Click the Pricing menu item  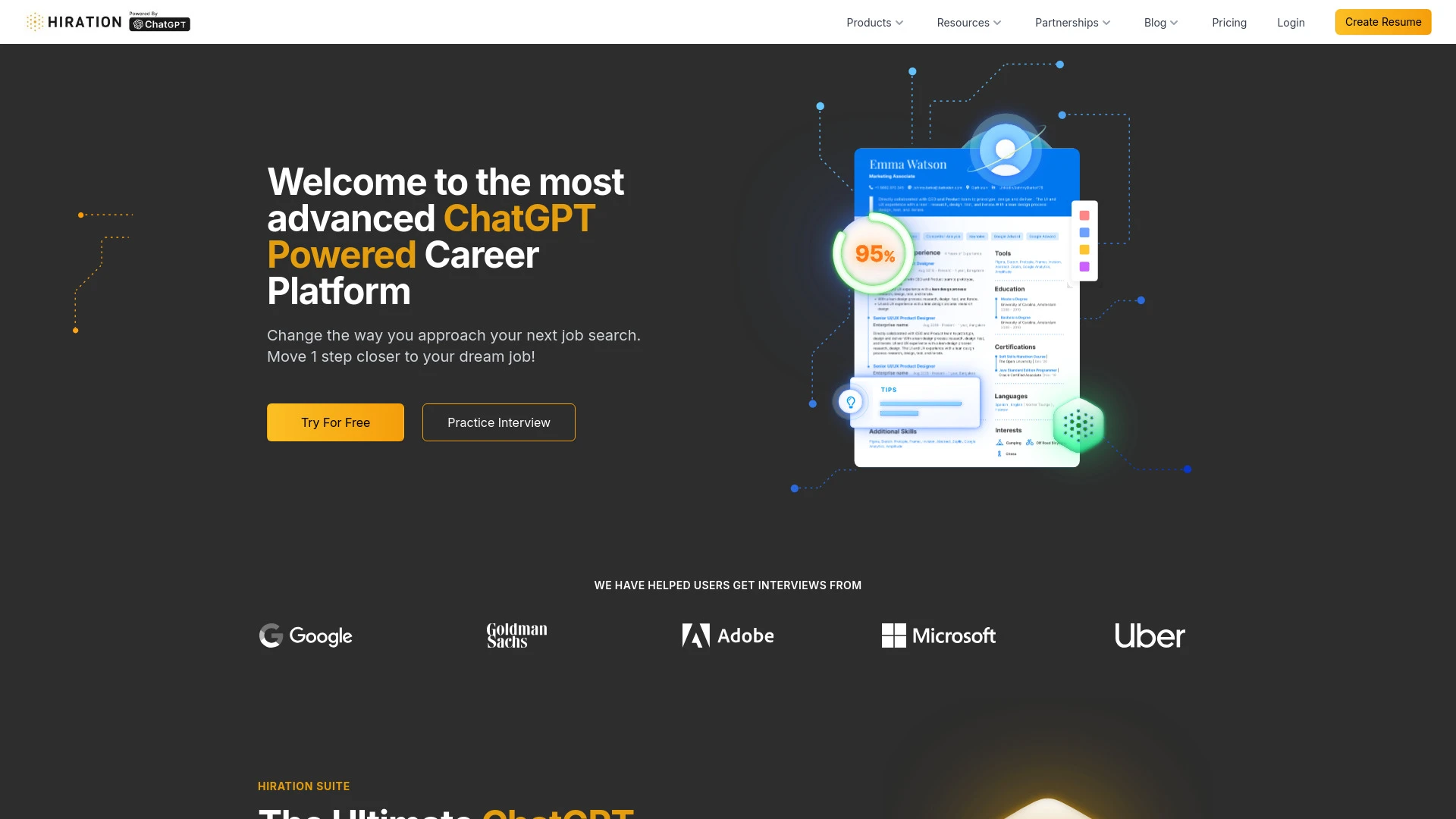coord(1229,22)
